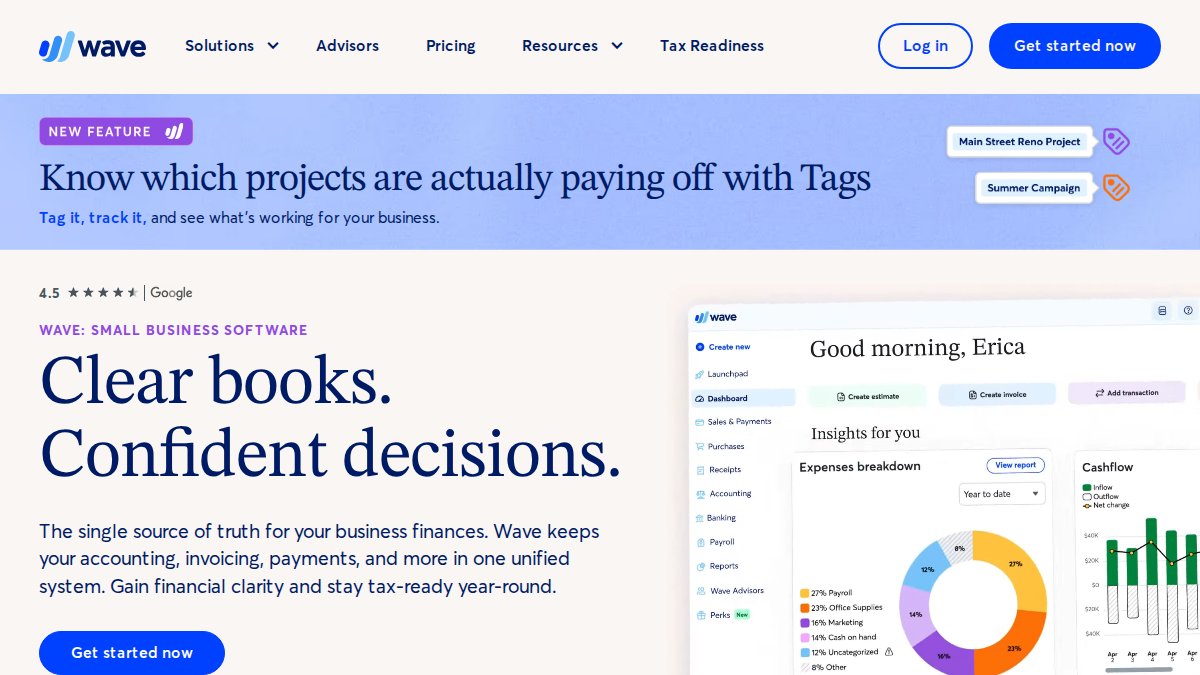1200x675 pixels.
Task: Click the Main Street Reno Project tag label
Action: click(x=1020, y=142)
